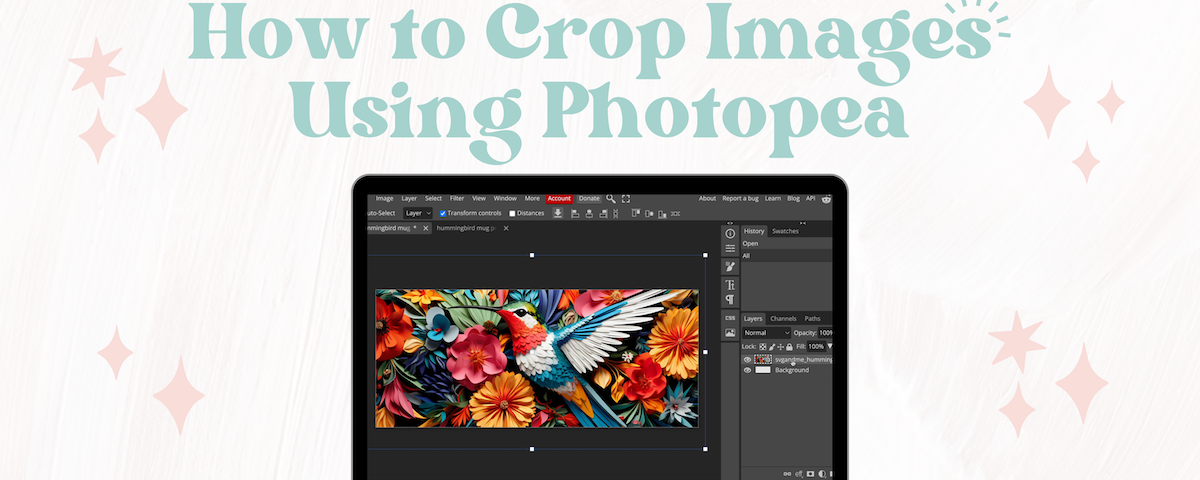The image size is (1200, 480).
Task: Open the Window menu
Action: tap(505, 199)
